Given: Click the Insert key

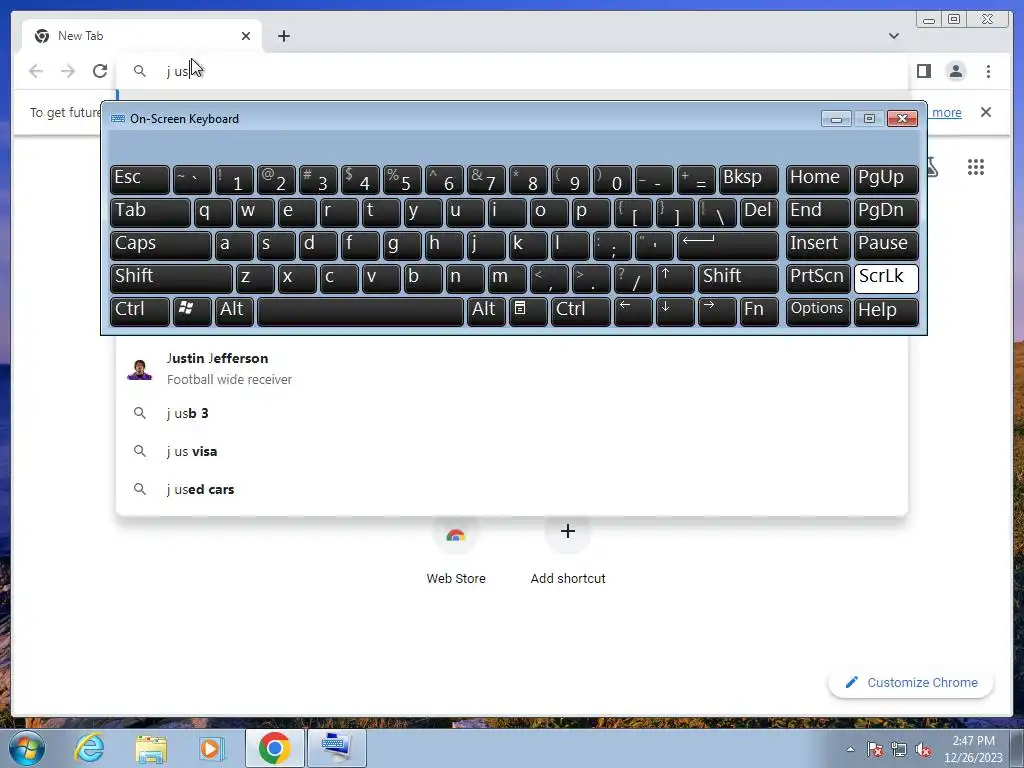Looking at the screenshot, I should (x=818, y=245).
